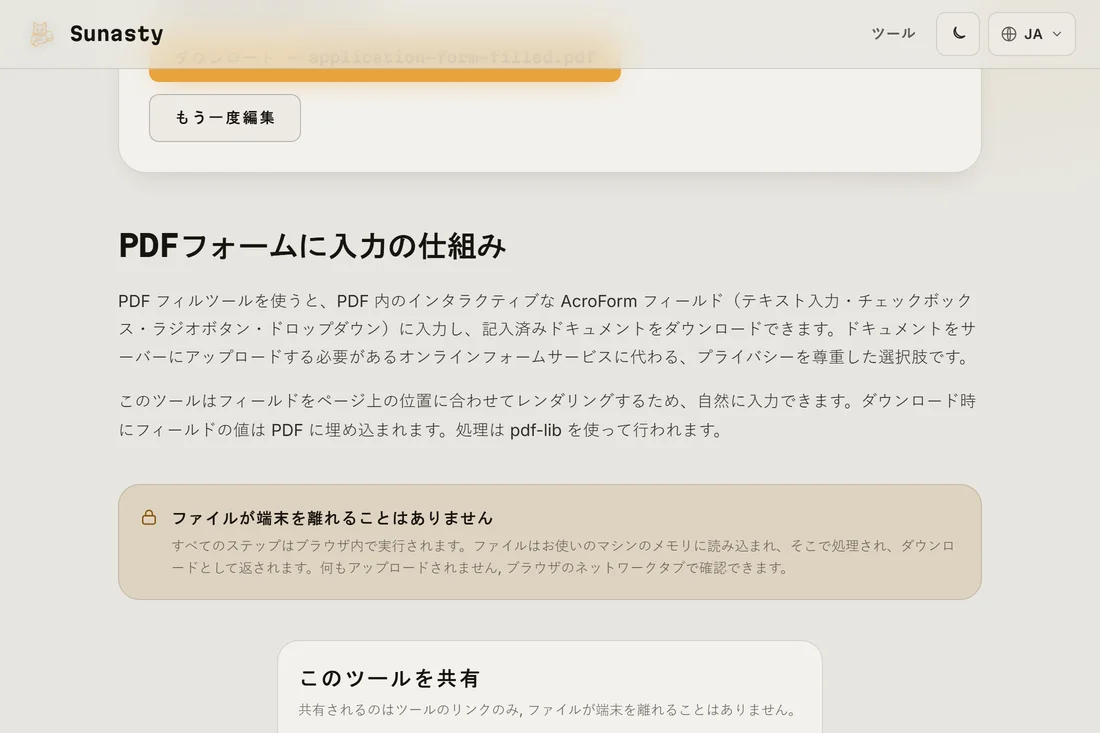Click the lock icon in the privacy notice

tap(149, 518)
